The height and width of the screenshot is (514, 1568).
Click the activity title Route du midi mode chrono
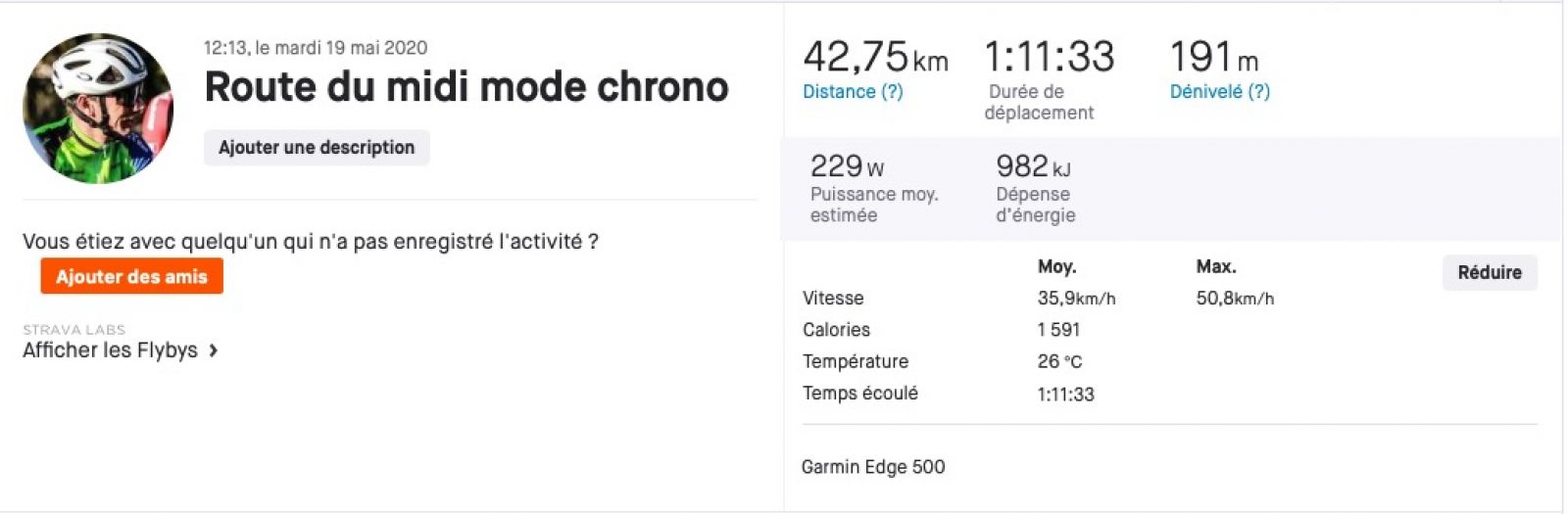(466, 87)
